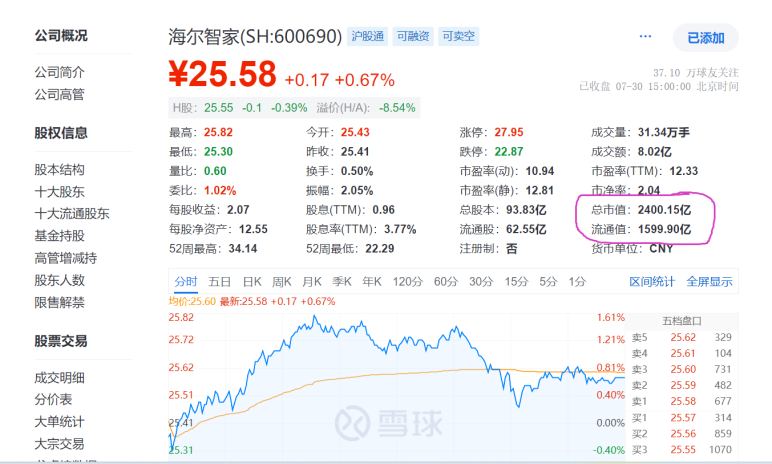Click the 跌停 value 22.87
This screenshot has width=772, height=464.
(509, 152)
